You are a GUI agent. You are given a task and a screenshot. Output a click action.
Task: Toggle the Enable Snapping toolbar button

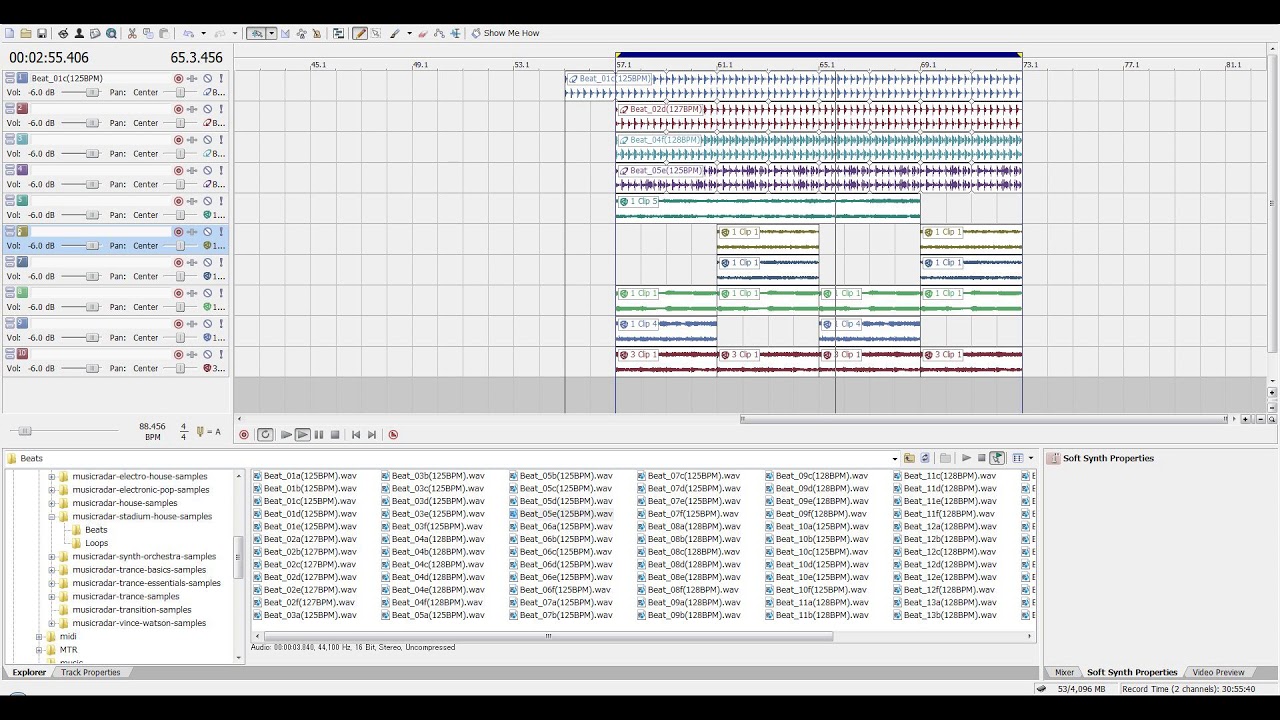coord(257,33)
